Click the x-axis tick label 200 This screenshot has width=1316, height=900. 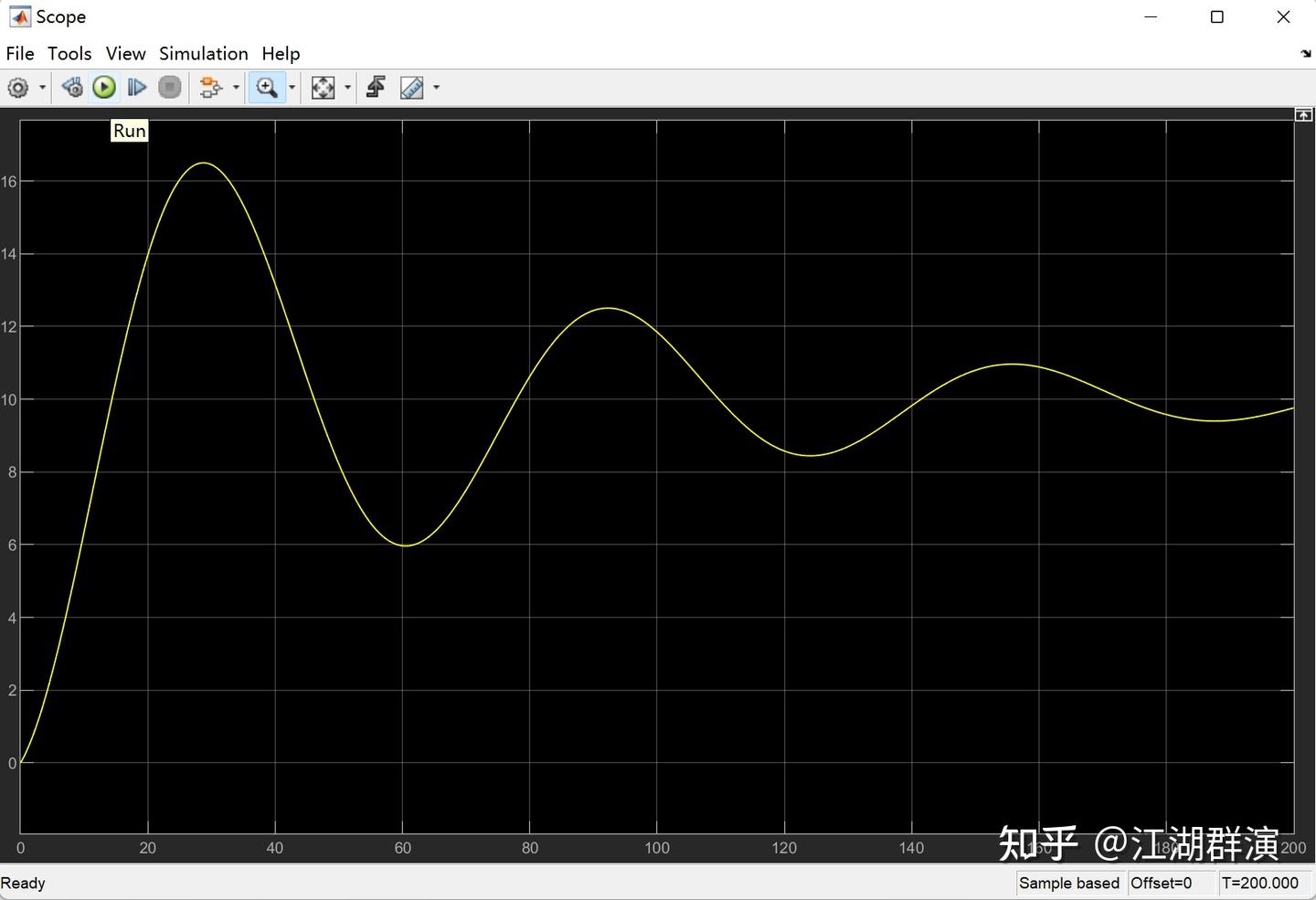[x=1293, y=848]
